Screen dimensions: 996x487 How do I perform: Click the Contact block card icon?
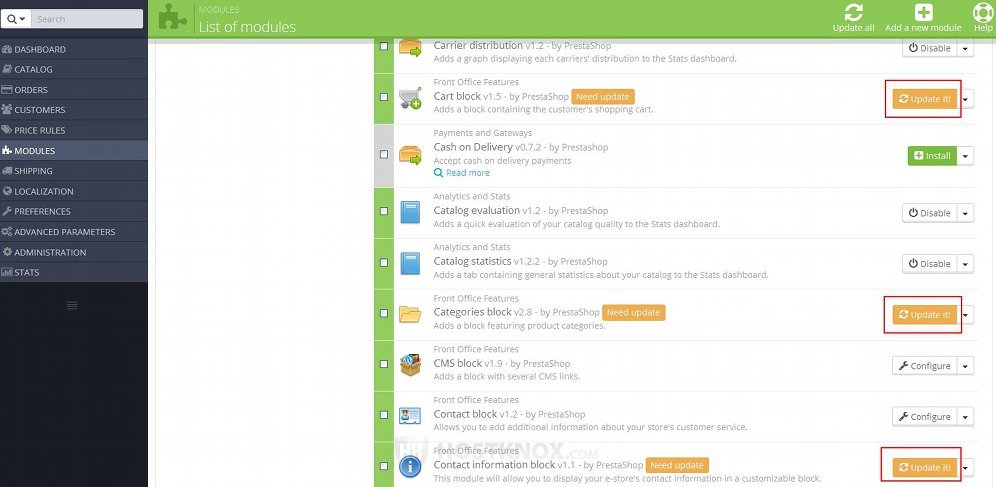click(x=410, y=416)
